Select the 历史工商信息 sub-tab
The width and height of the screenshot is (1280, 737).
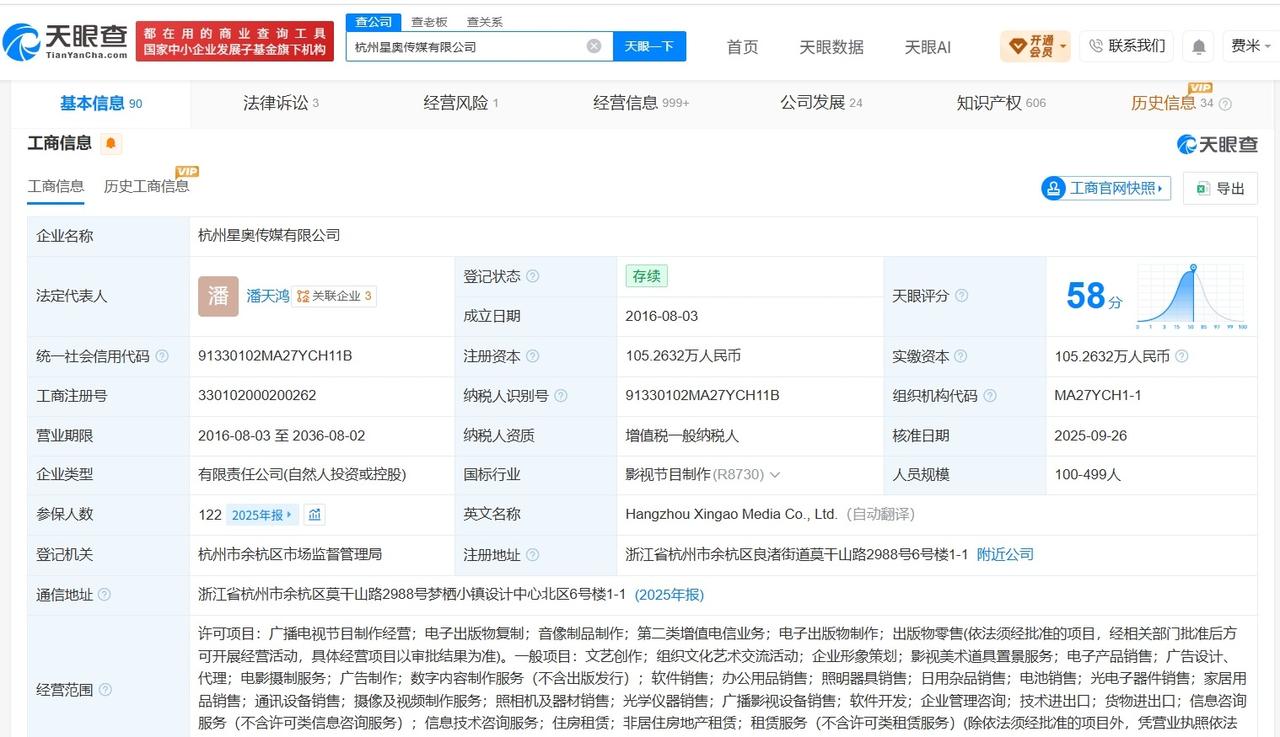point(146,186)
